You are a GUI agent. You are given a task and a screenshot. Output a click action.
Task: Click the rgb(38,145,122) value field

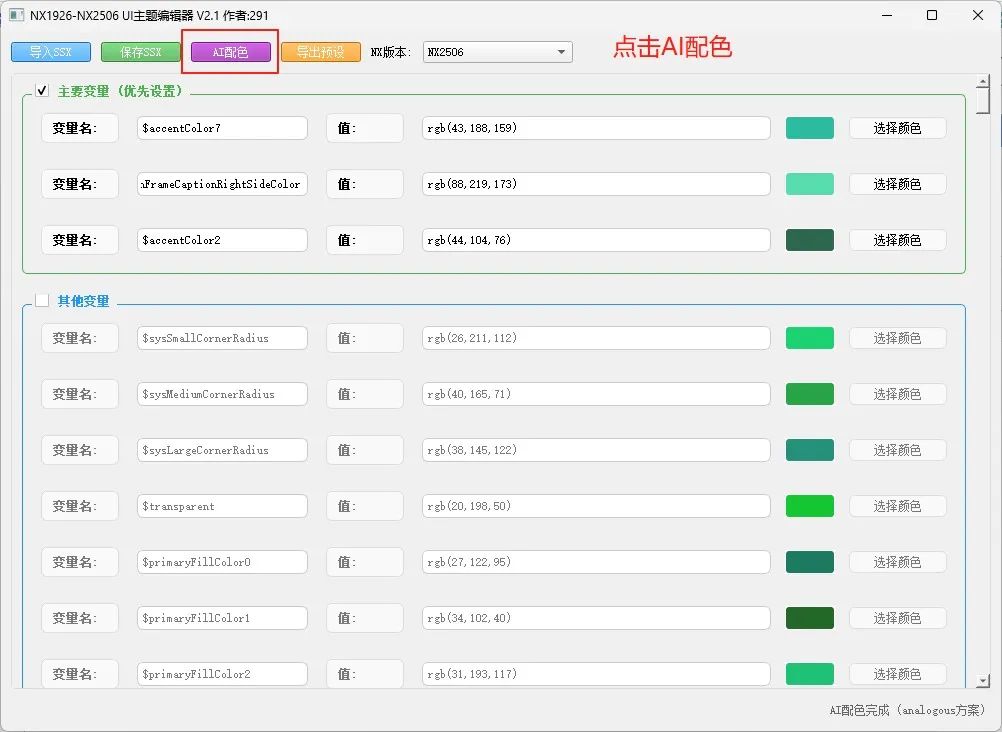coord(596,450)
